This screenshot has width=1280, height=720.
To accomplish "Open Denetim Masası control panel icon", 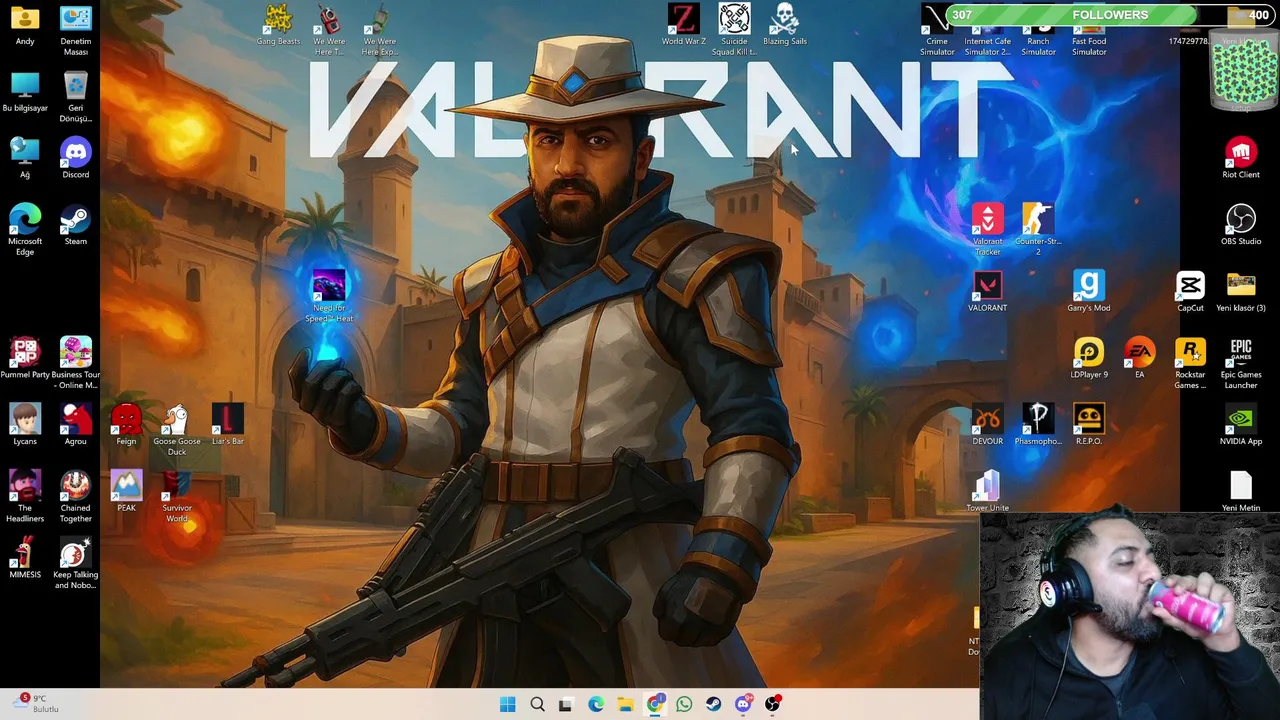I will pos(75,30).
